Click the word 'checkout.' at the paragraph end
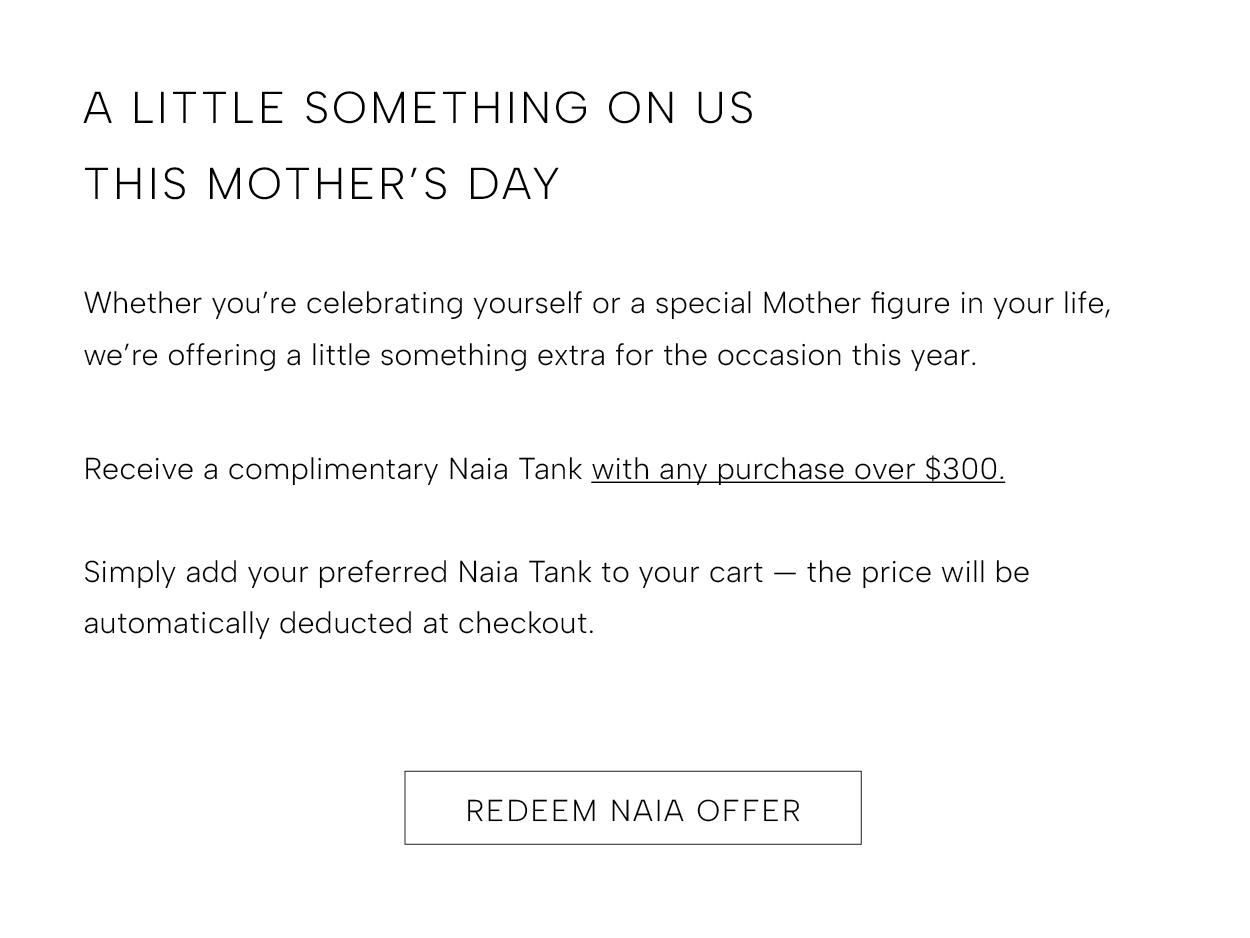The image size is (1250, 938). coord(526,623)
